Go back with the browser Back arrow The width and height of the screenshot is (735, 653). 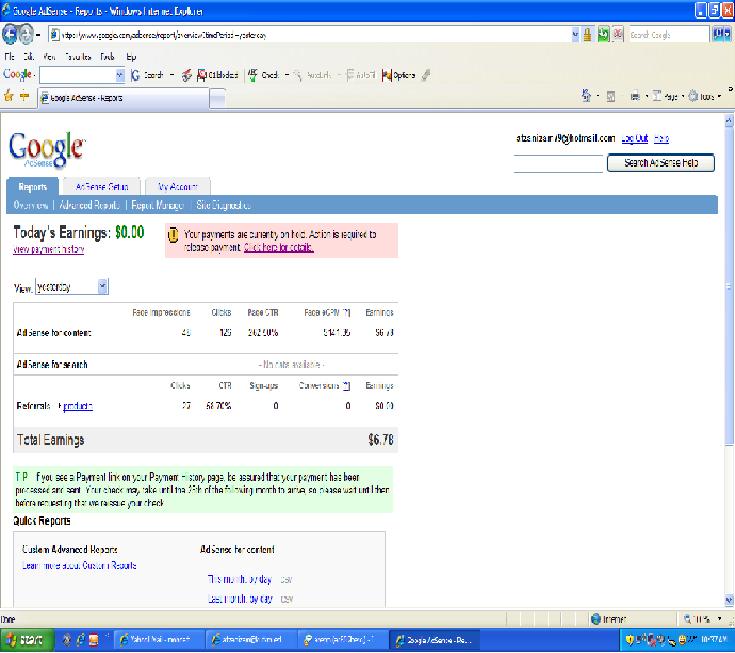9,34
